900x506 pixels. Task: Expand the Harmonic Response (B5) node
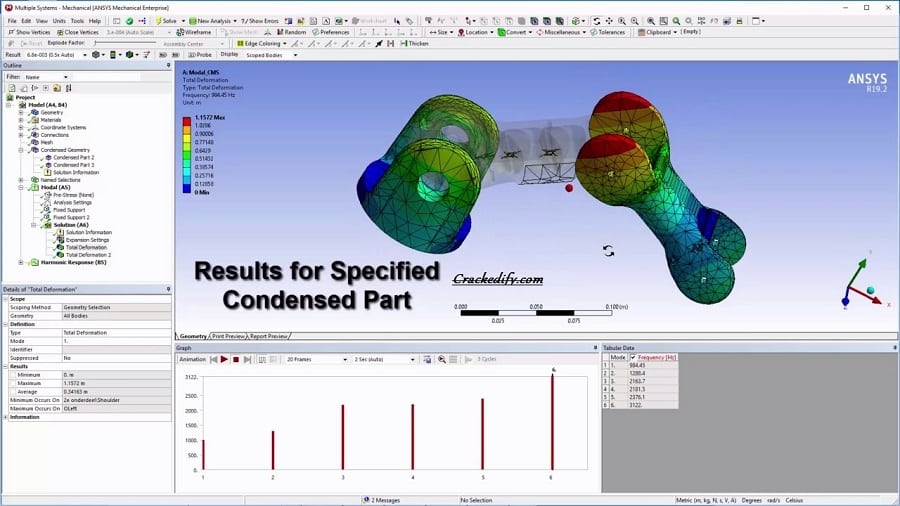21,262
